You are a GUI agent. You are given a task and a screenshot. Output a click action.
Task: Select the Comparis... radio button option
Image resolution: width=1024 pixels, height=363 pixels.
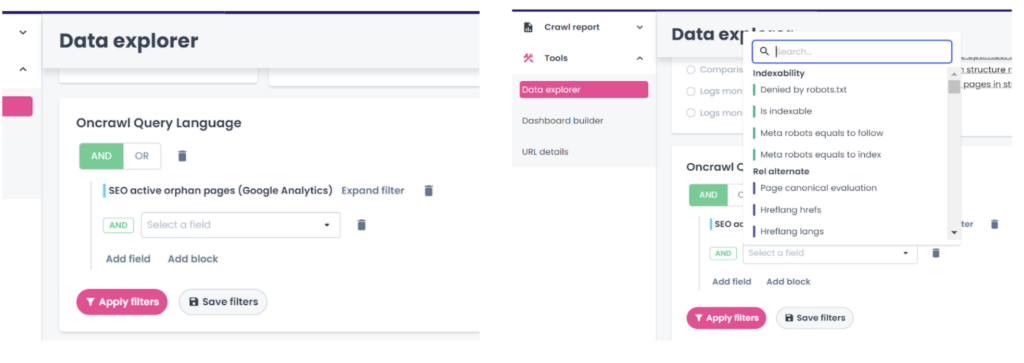click(690, 69)
